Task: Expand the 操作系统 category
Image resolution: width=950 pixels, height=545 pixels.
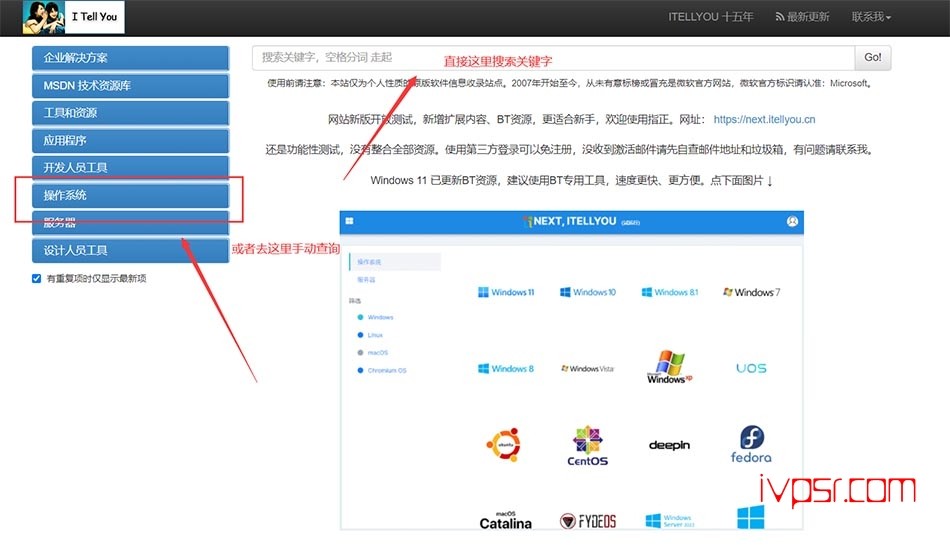Action: (x=130, y=196)
